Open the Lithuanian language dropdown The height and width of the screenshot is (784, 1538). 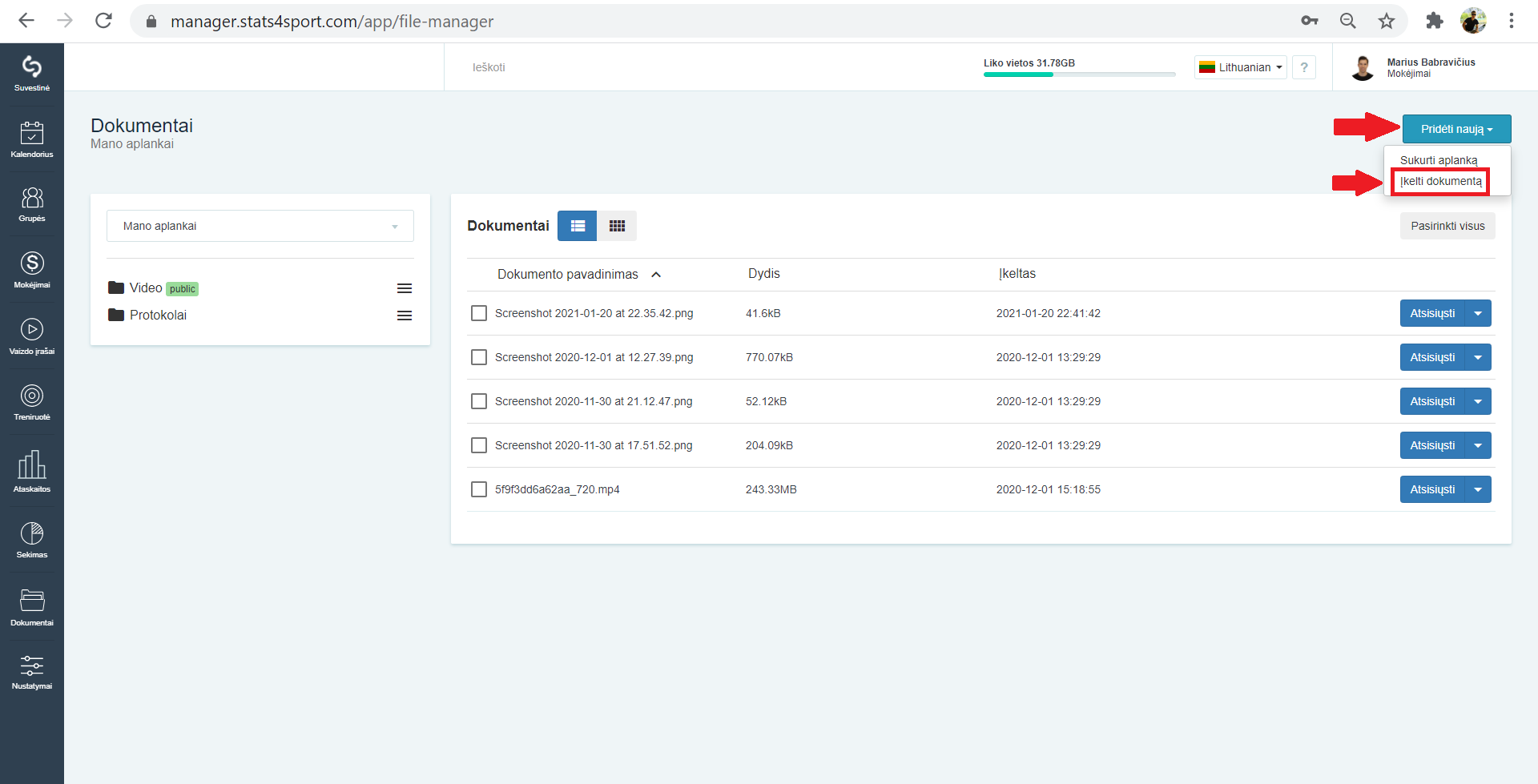click(1240, 67)
